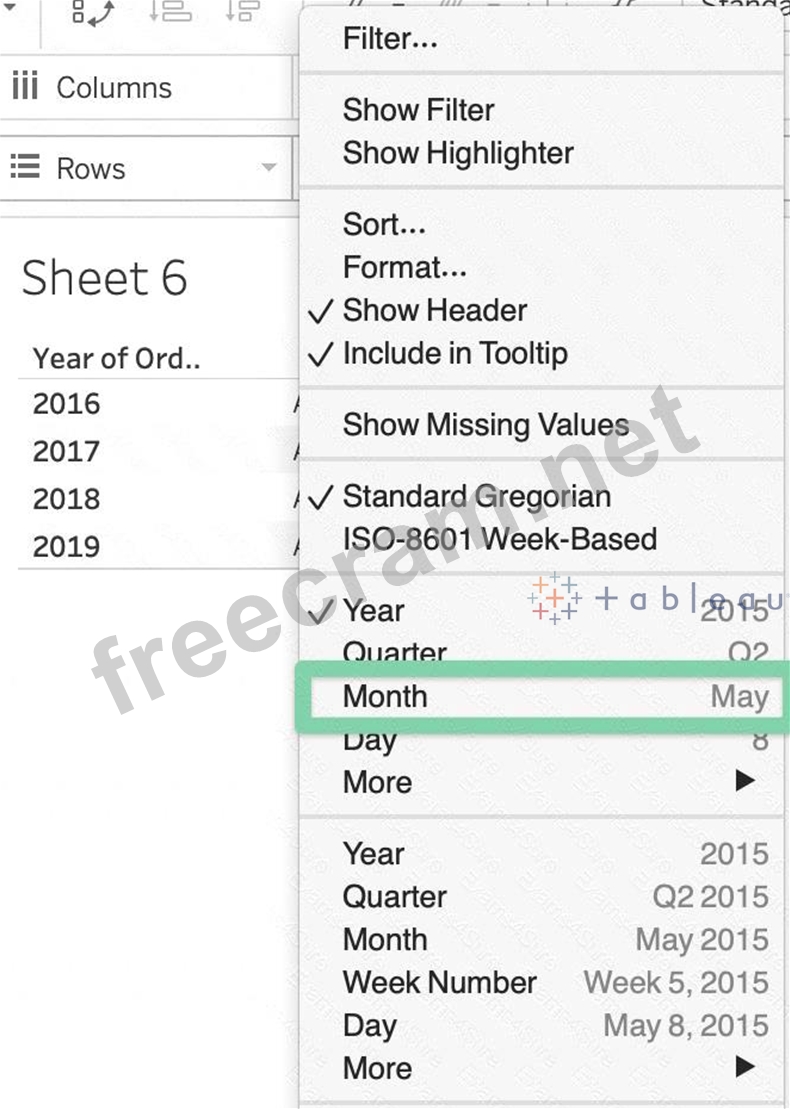Click the Columns shelf icon

pos(24,87)
